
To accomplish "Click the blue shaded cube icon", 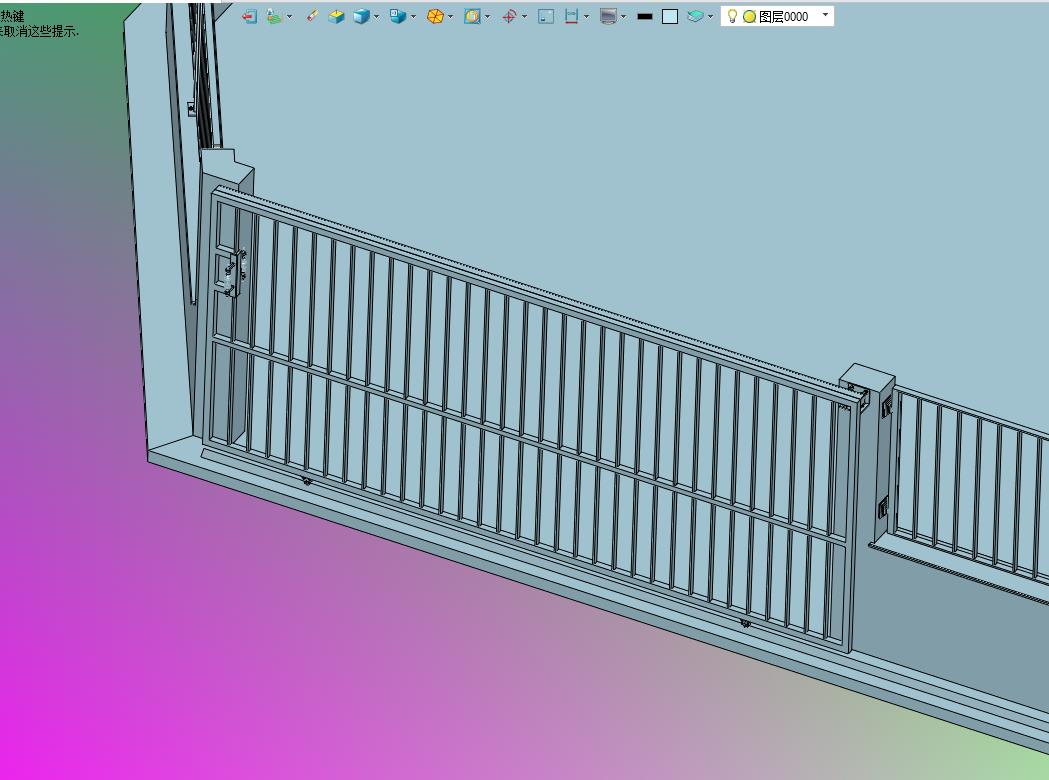I will pos(361,17).
